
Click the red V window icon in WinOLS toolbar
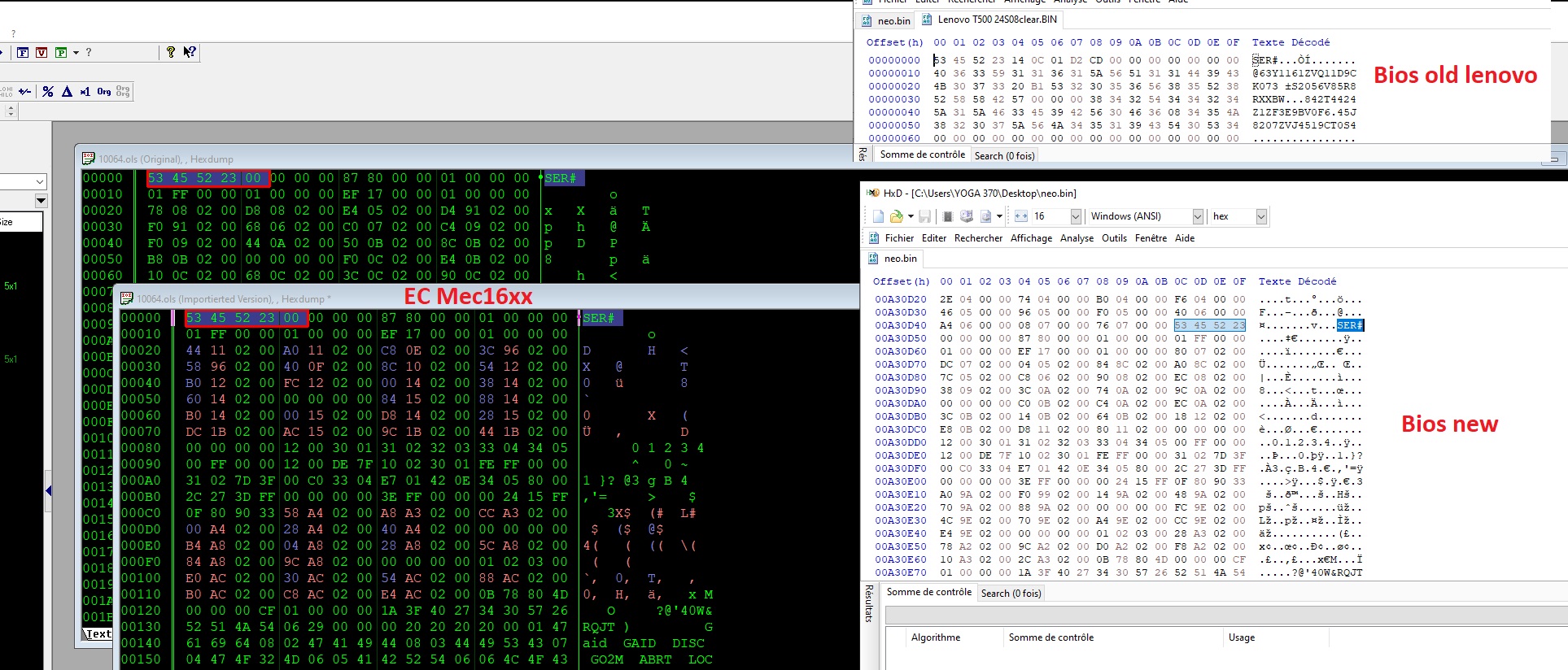(41, 52)
